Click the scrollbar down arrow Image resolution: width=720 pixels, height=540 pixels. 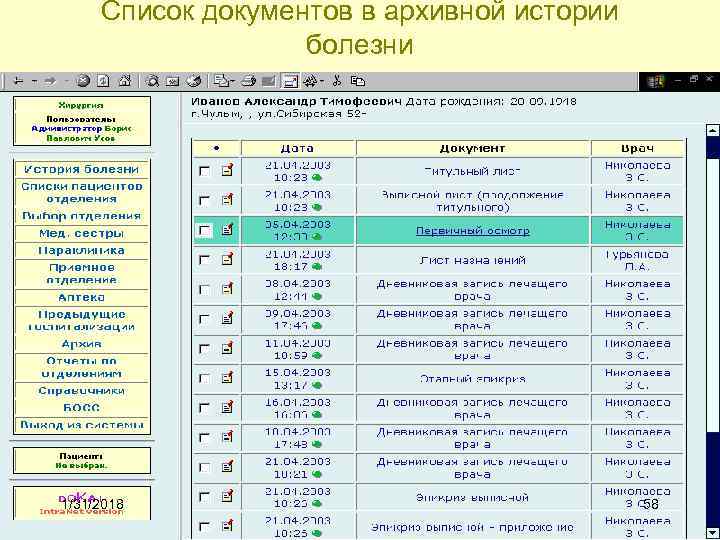tap(713, 533)
